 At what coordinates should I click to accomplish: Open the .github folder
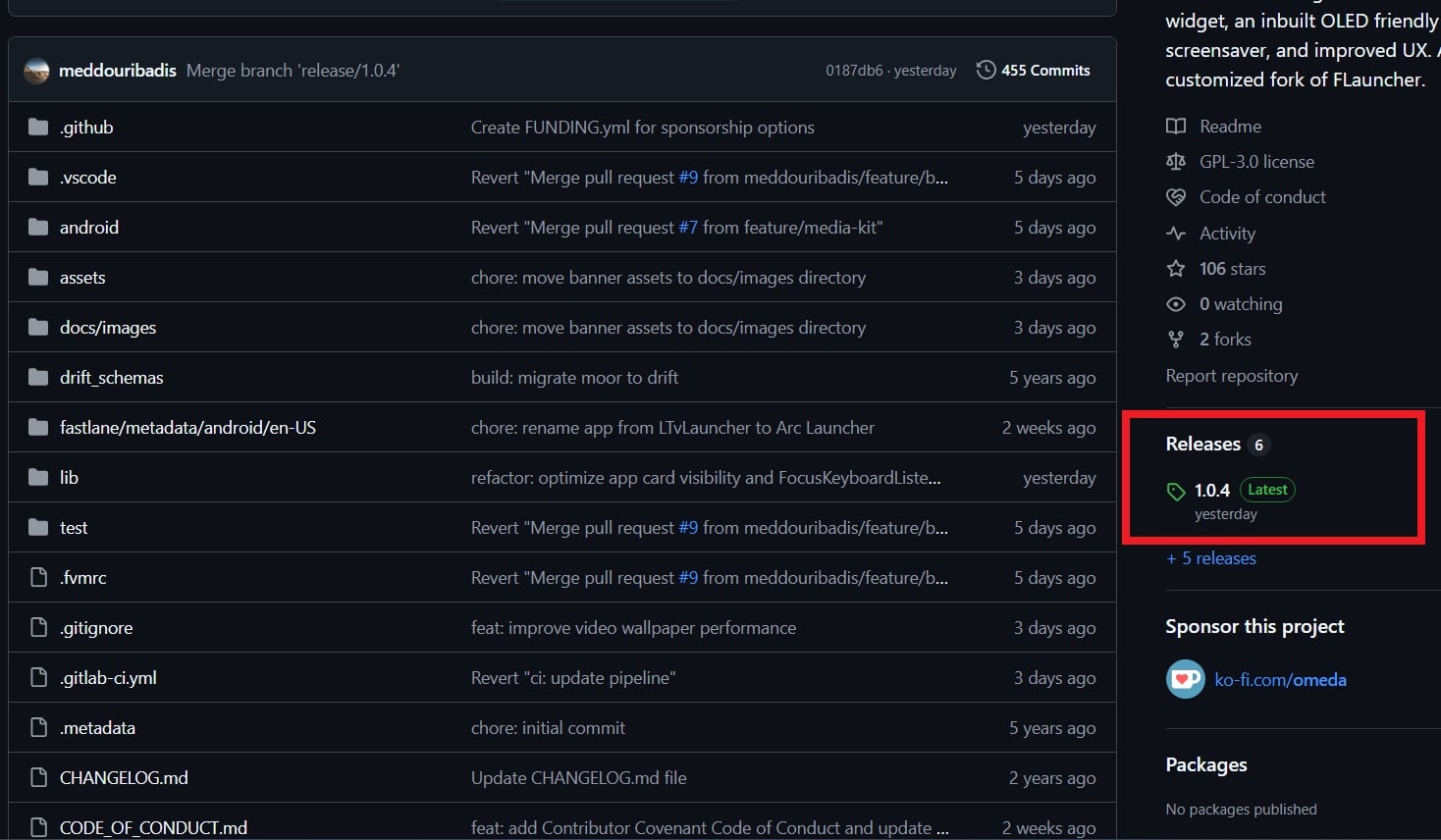coord(86,128)
